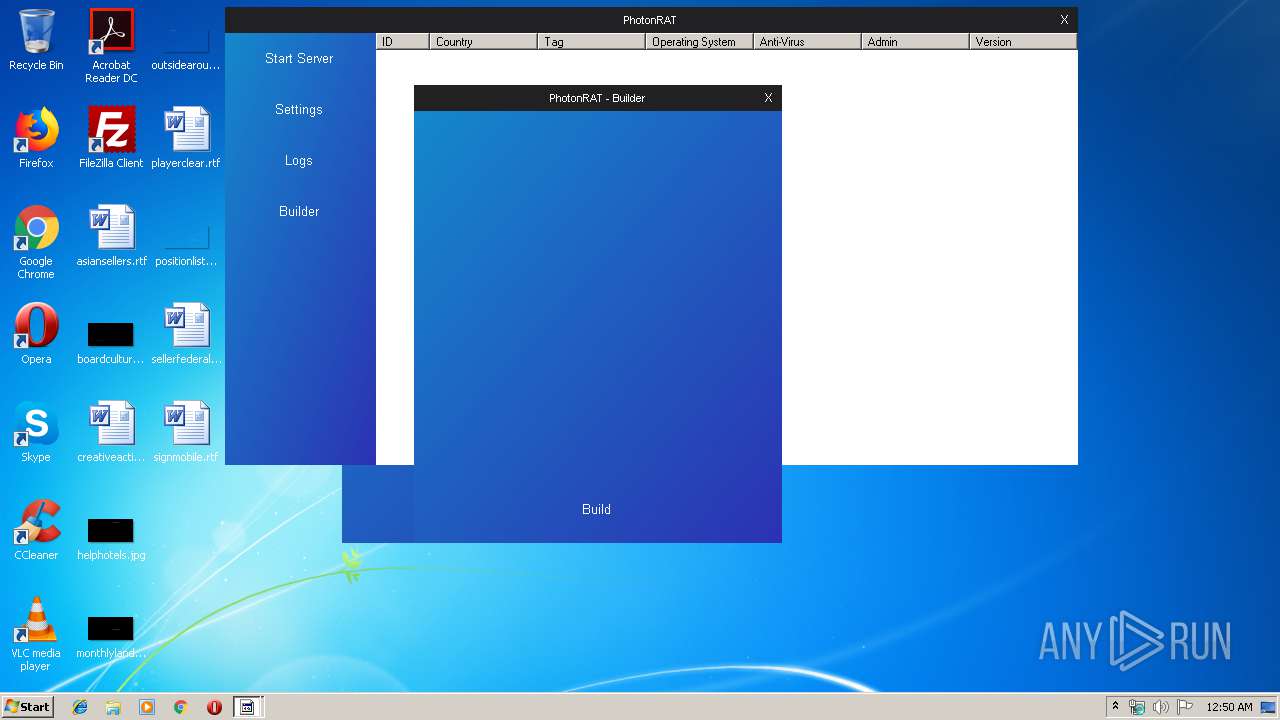Open Opera from the taskbar
1280x720 pixels.
click(x=214, y=707)
